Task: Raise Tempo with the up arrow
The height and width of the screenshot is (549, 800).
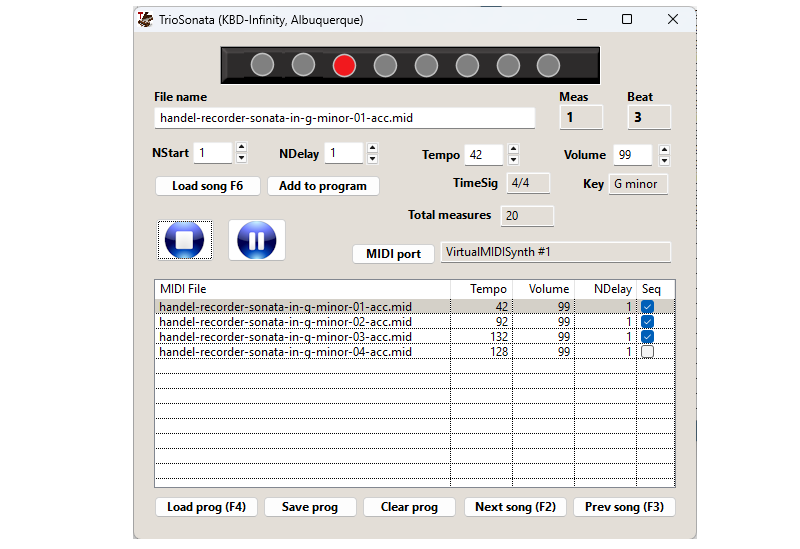Action: tap(513, 149)
